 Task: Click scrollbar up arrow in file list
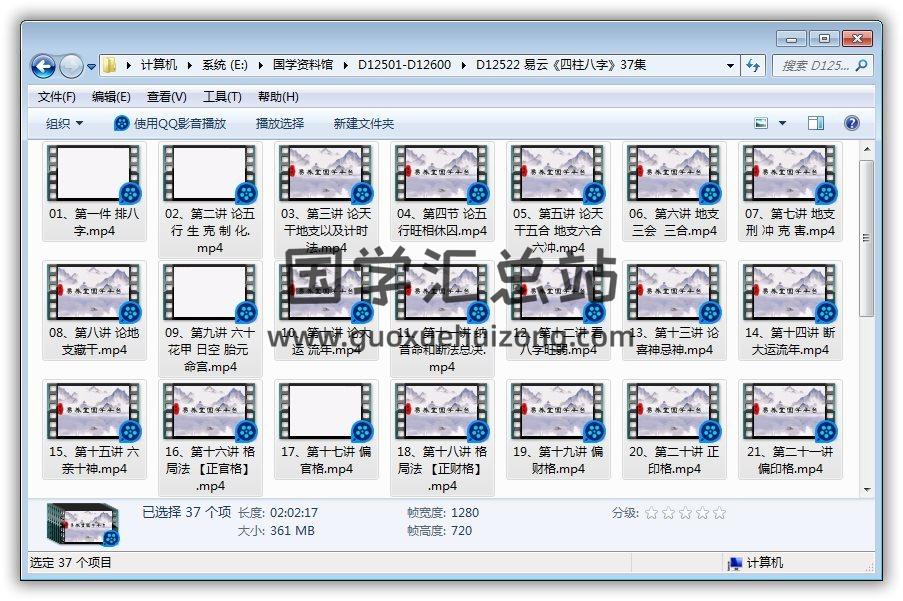867,149
